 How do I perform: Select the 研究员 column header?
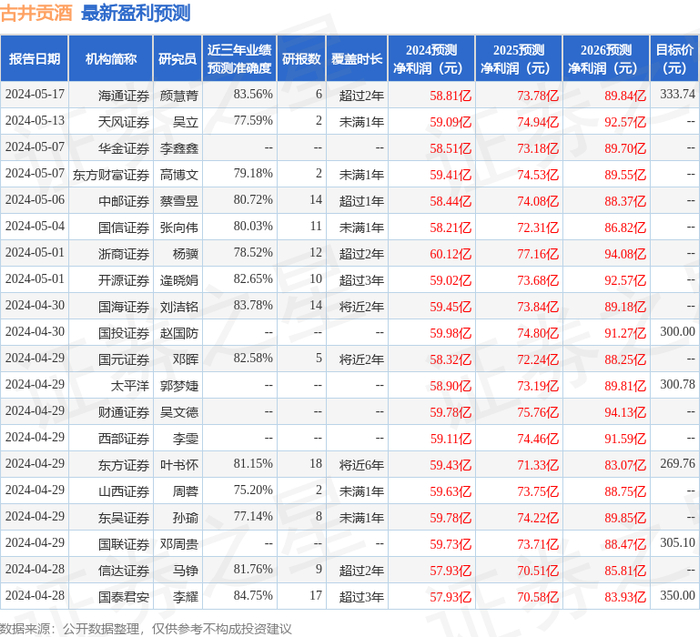coord(177,59)
